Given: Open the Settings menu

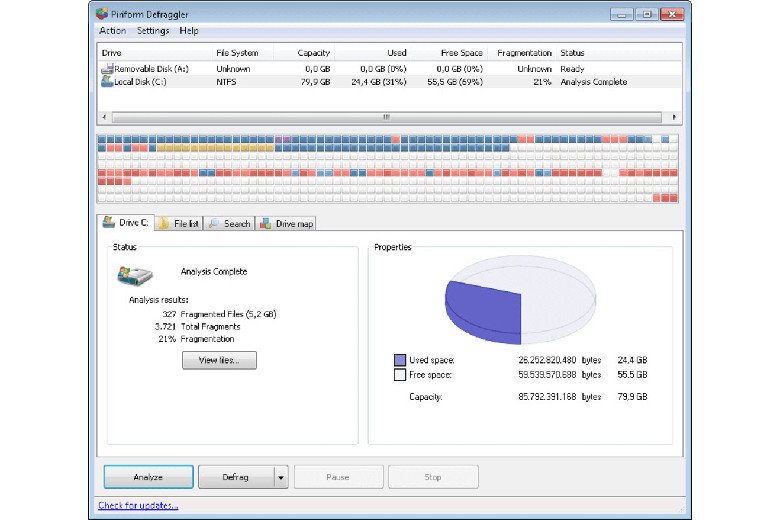Looking at the screenshot, I should click(153, 30).
